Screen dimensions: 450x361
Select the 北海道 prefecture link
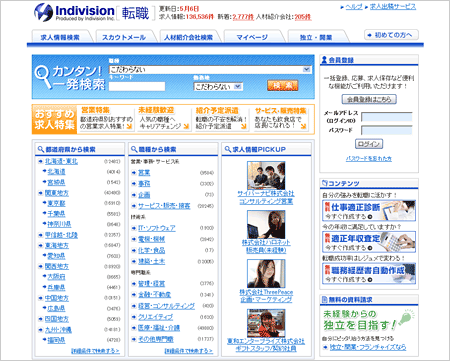[56, 172]
